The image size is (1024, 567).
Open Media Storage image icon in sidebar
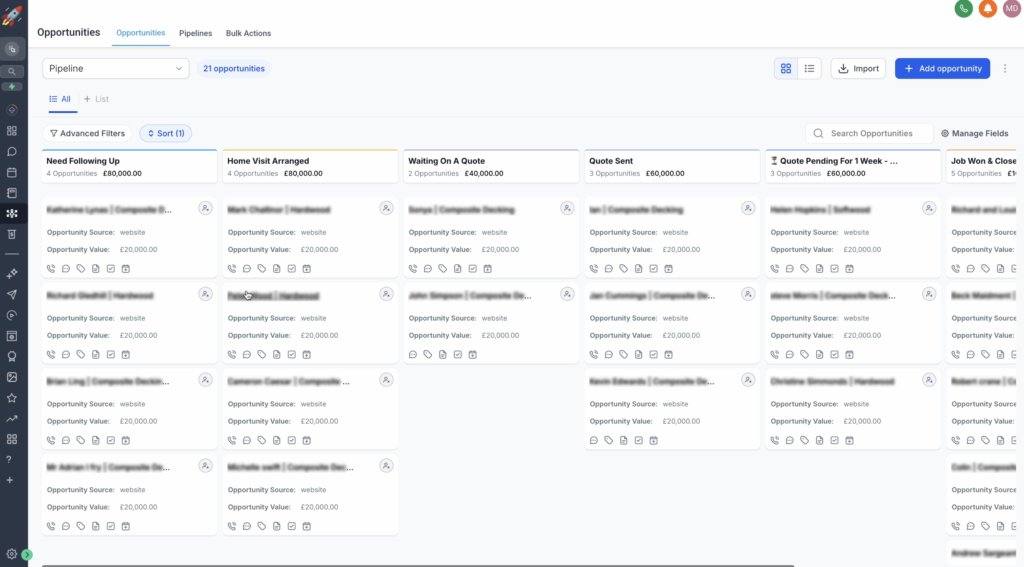tap(12, 377)
